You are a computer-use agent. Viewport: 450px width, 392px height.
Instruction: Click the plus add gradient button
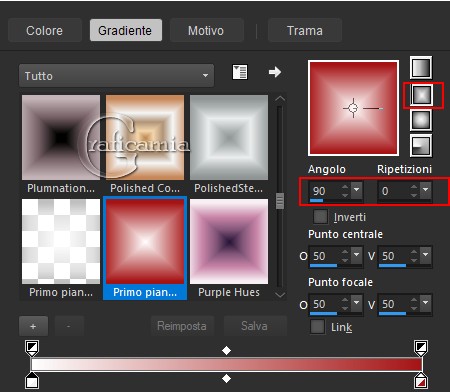tap(33, 326)
